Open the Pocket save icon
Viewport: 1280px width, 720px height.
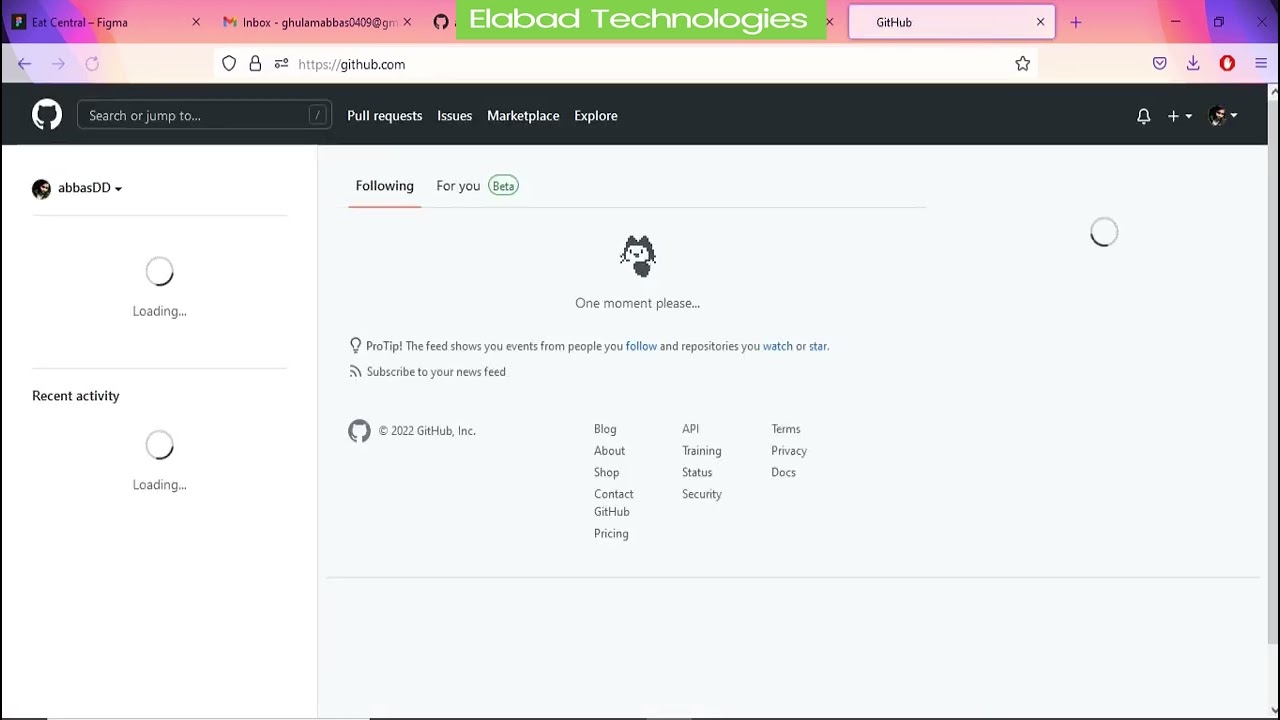coord(1159,64)
